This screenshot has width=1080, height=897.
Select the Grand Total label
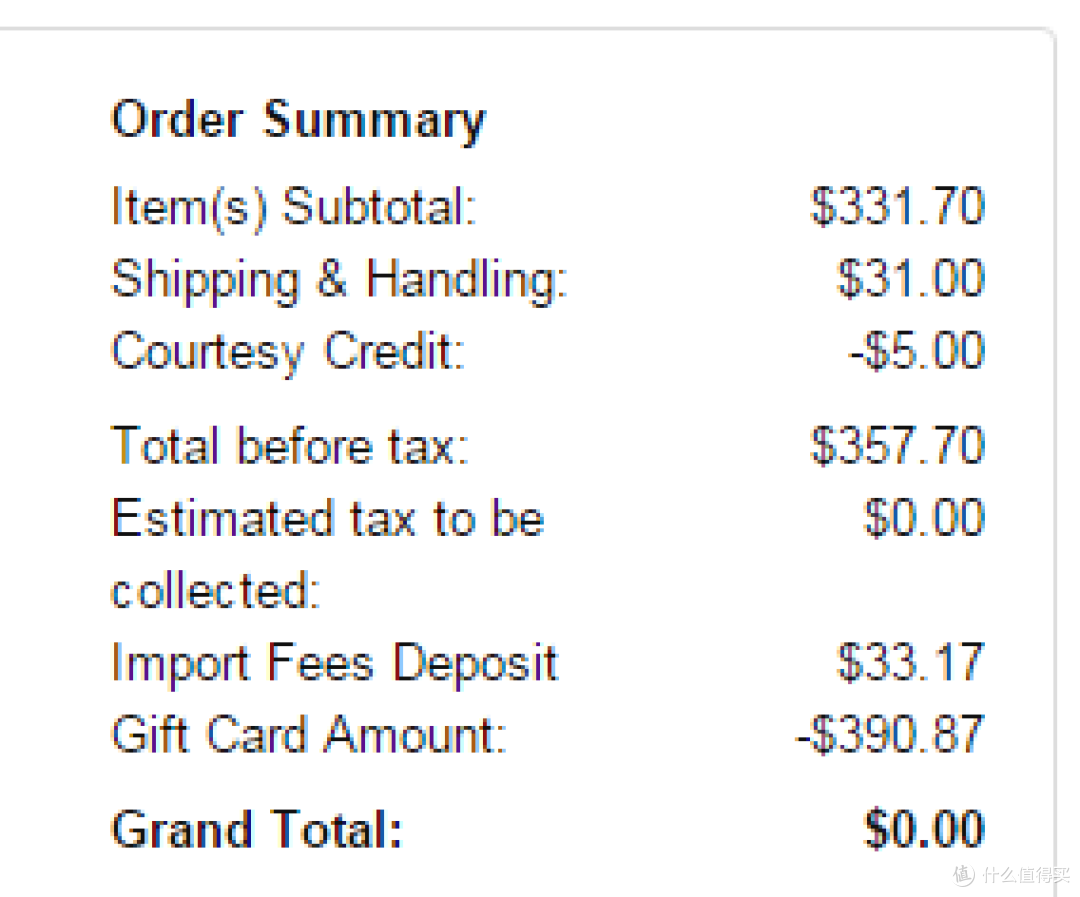[256, 829]
